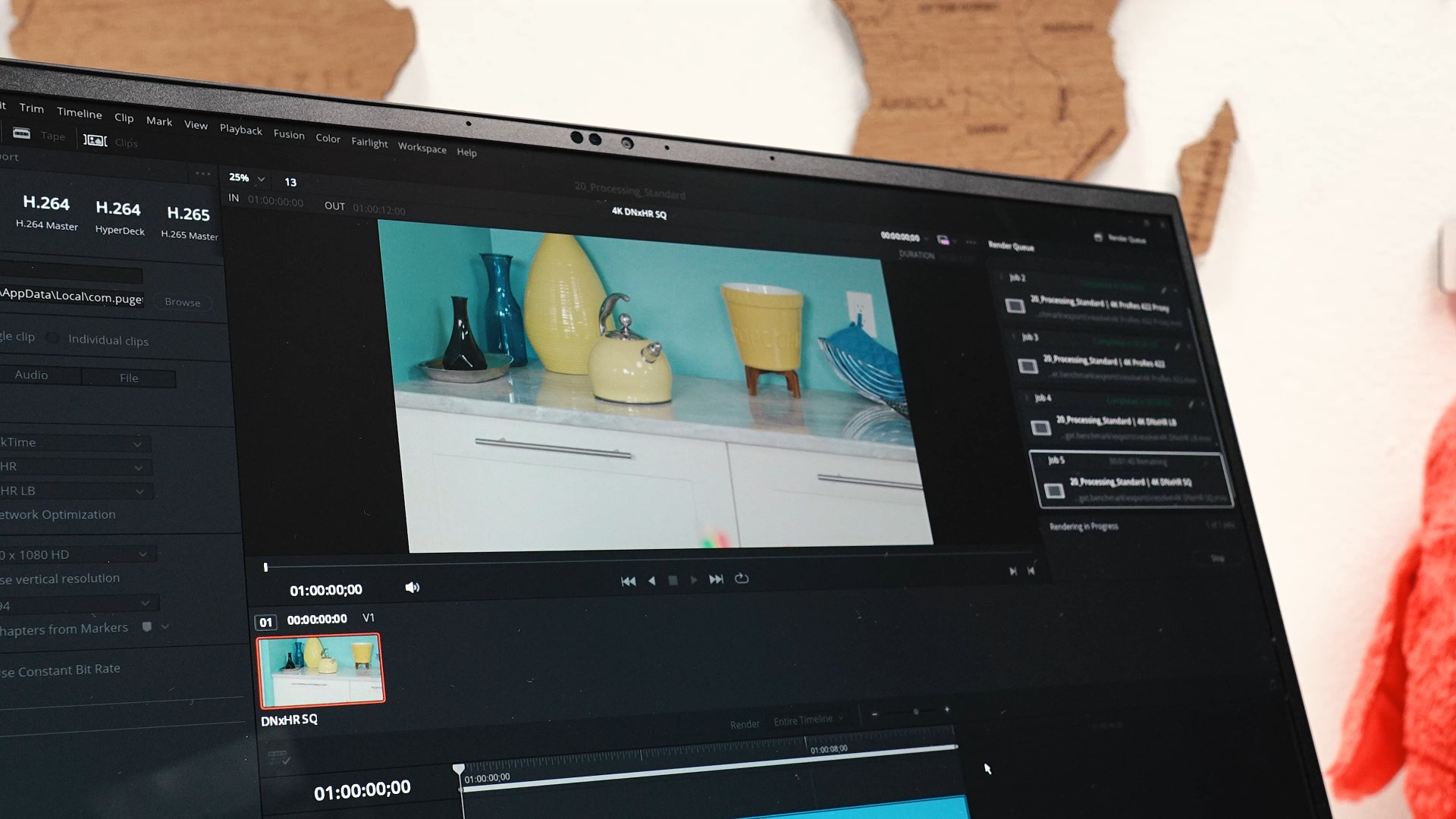The height and width of the screenshot is (819, 1456).
Task: Open the Color menu
Action: [x=328, y=138]
